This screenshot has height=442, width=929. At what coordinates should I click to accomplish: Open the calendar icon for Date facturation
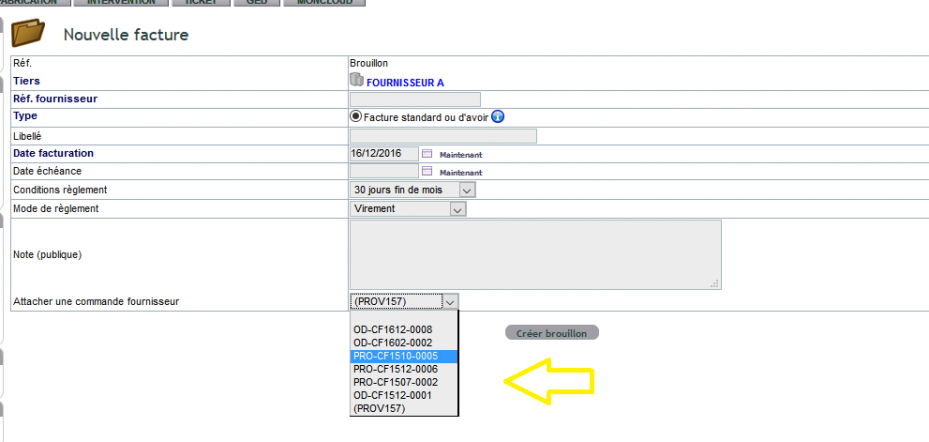coord(427,154)
